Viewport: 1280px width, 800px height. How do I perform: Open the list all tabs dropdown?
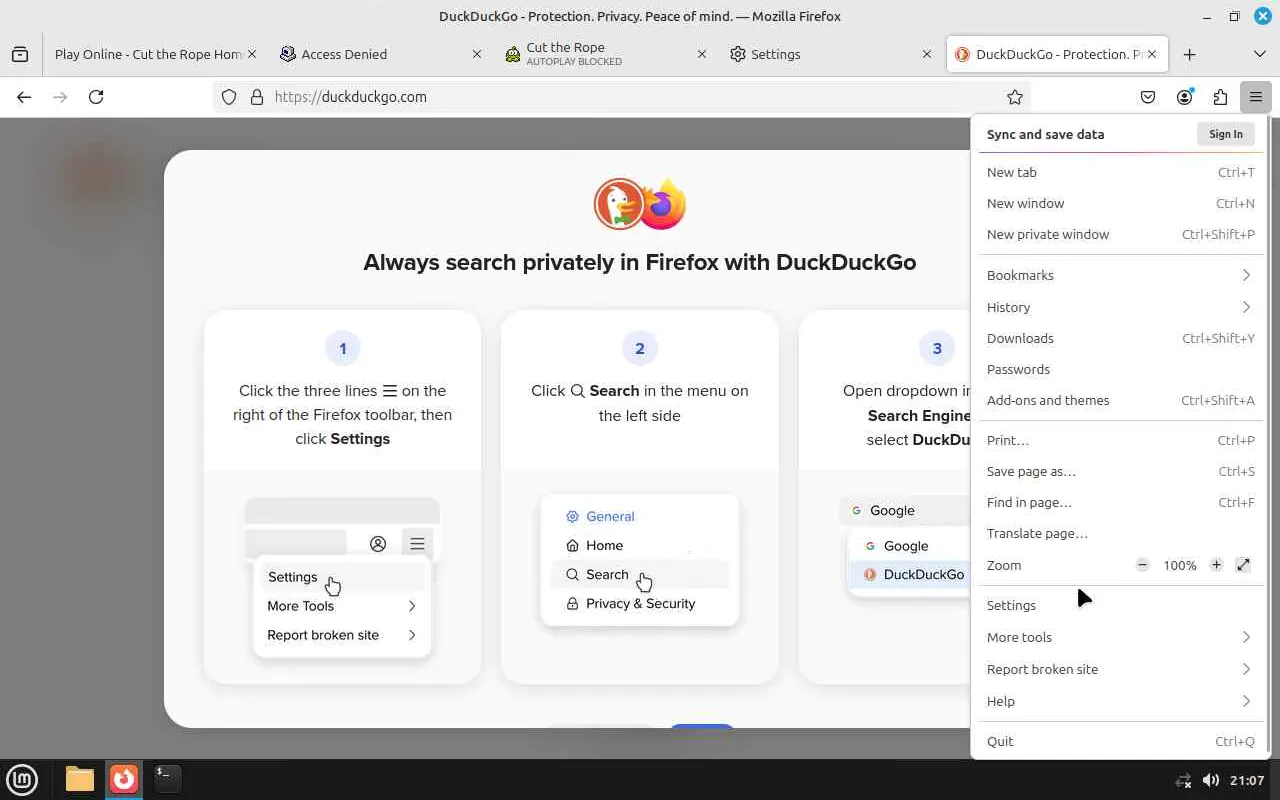click(x=1259, y=54)
